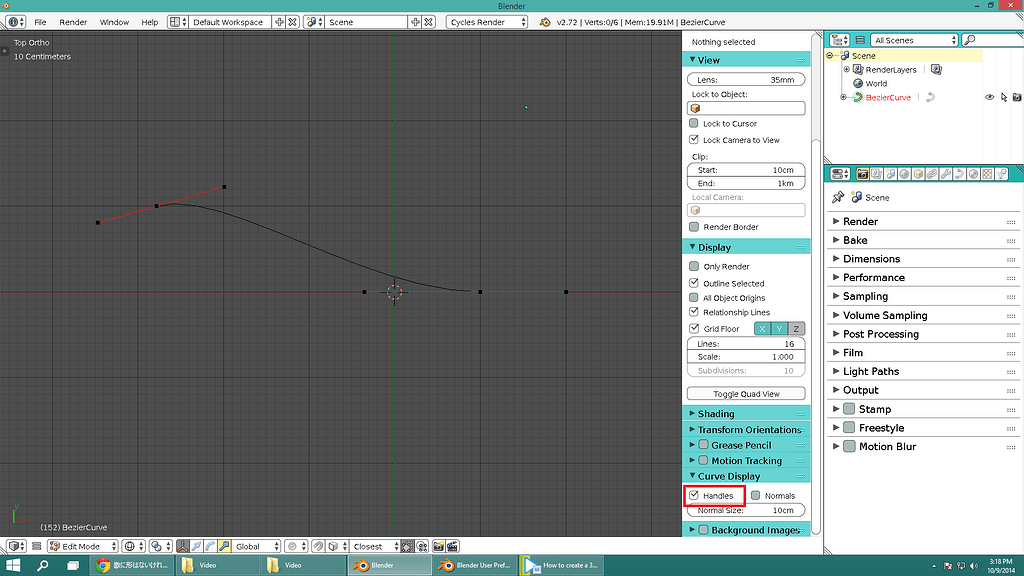Open the Curve data properties tab
This screenshot has width=1024, height=576.
point(959,174)
